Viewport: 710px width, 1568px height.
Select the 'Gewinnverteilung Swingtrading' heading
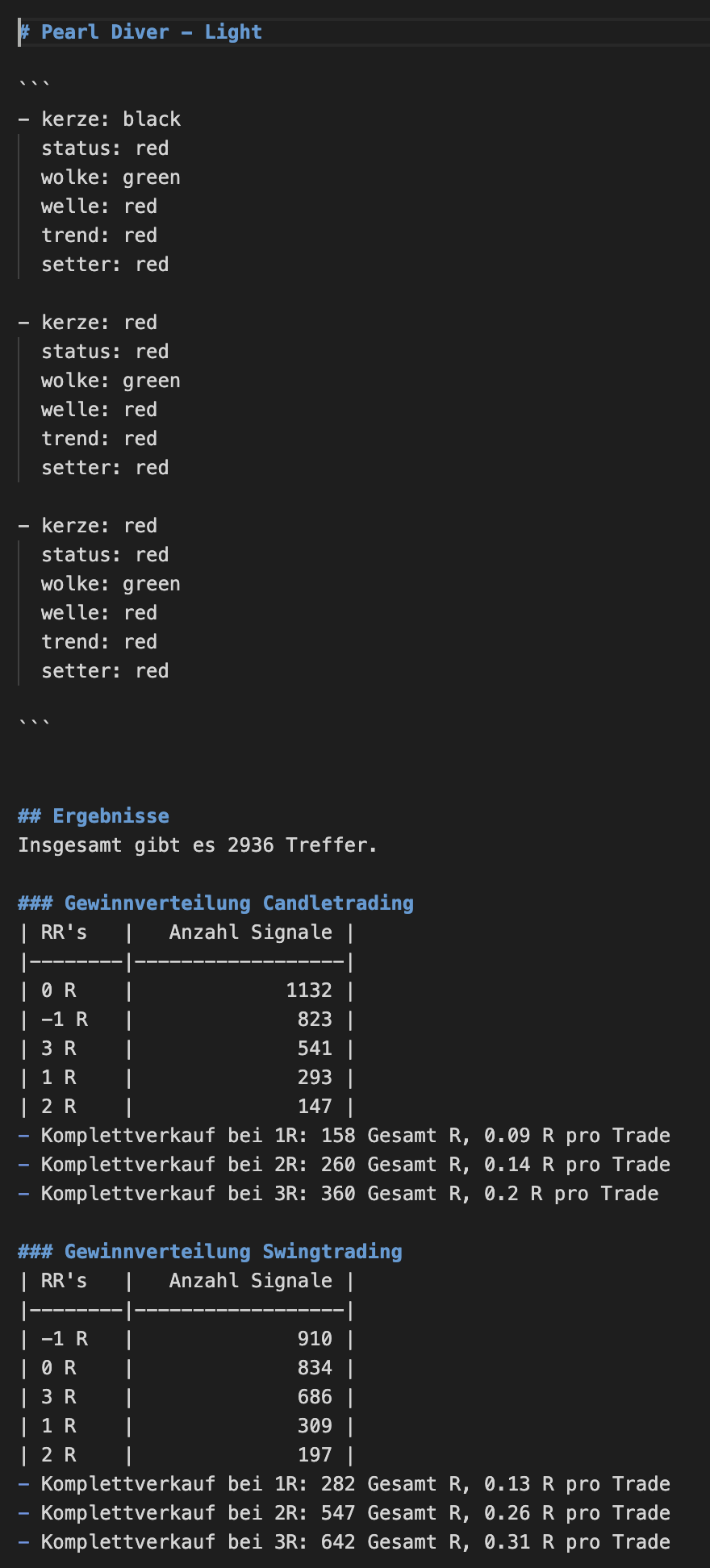tap(232, 1252)
